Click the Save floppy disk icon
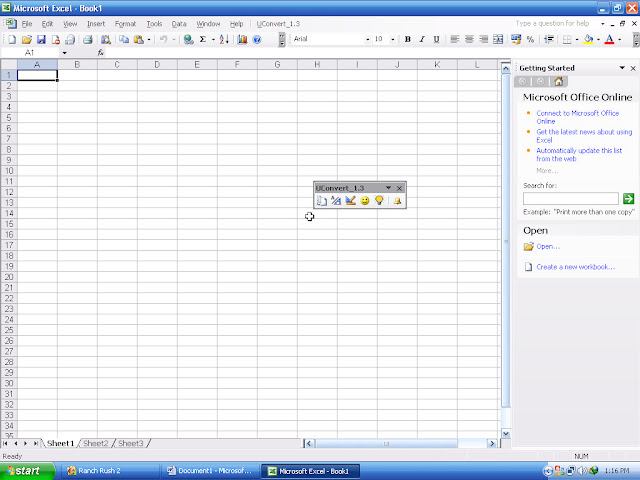 [41, 40]
